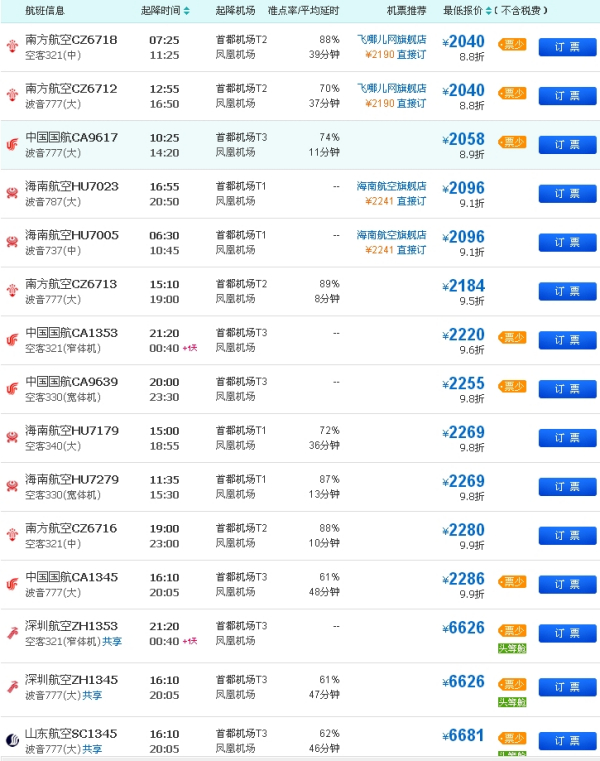Click 票少 tag on CA9639 row
The height and width of the screenshot is (761, 600).
coord(513,386)
